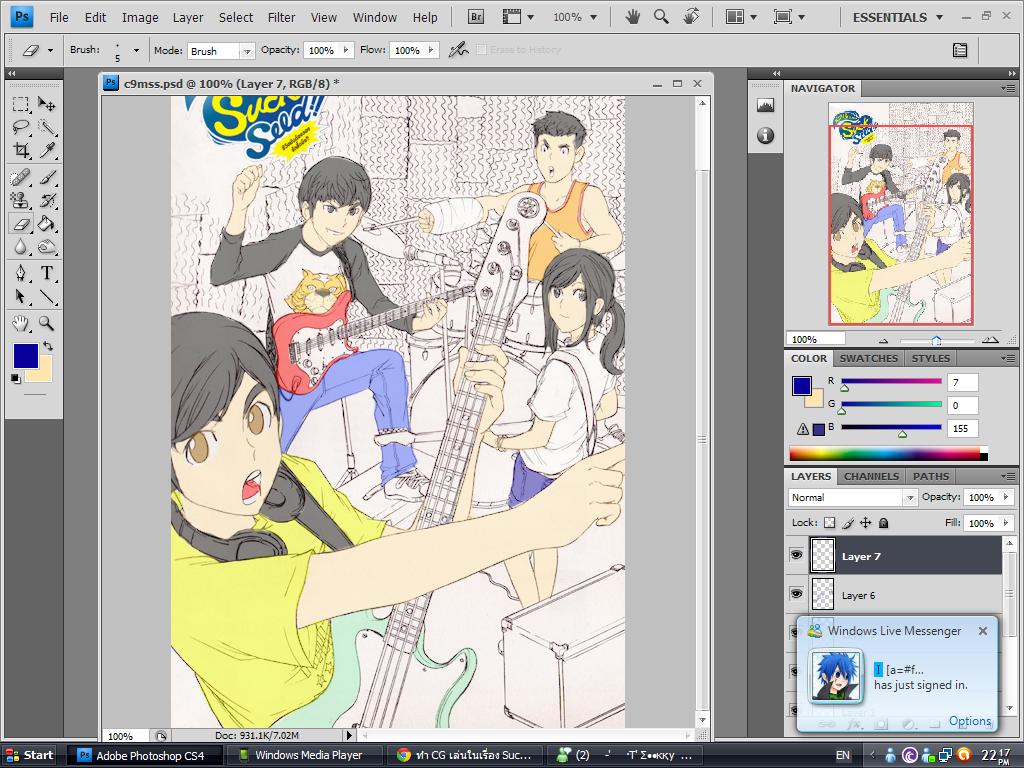The width and height of the screenshot is (1024, 768).
Task: Expand the ESSENTIALS workspace menu
Action: click(897, 17)
